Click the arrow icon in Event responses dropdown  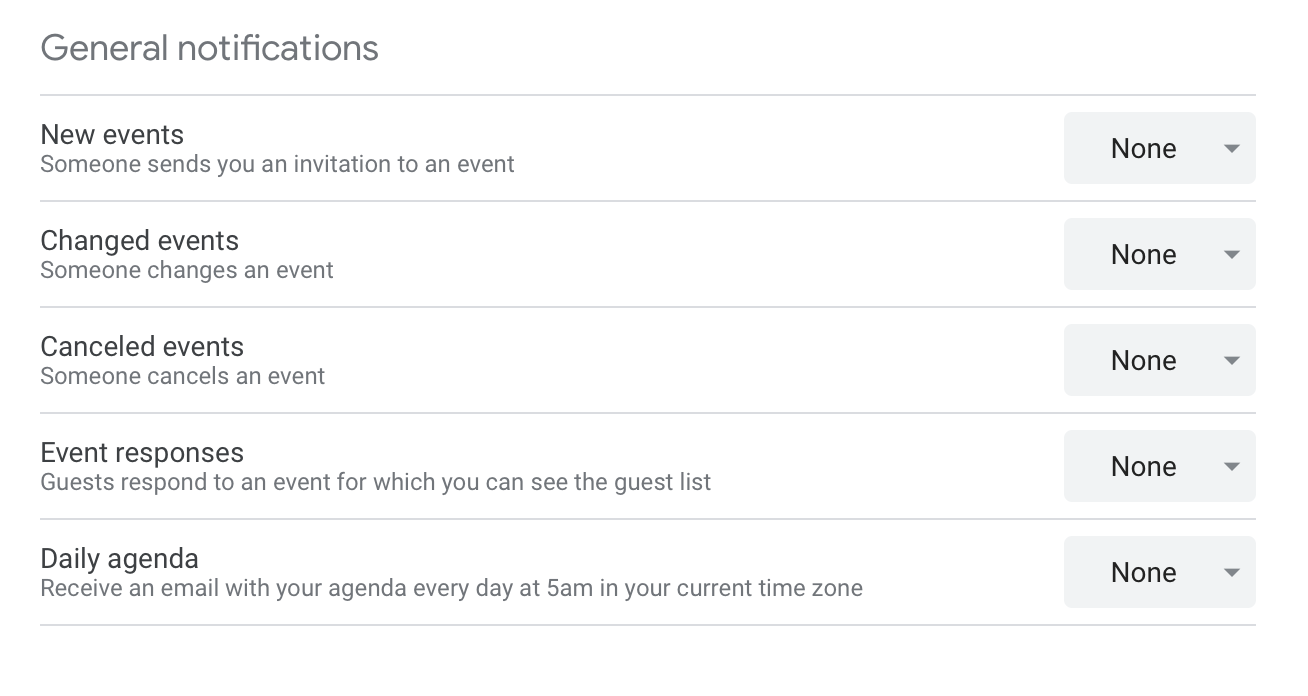pyautogui.click(x=1232, y=467)
